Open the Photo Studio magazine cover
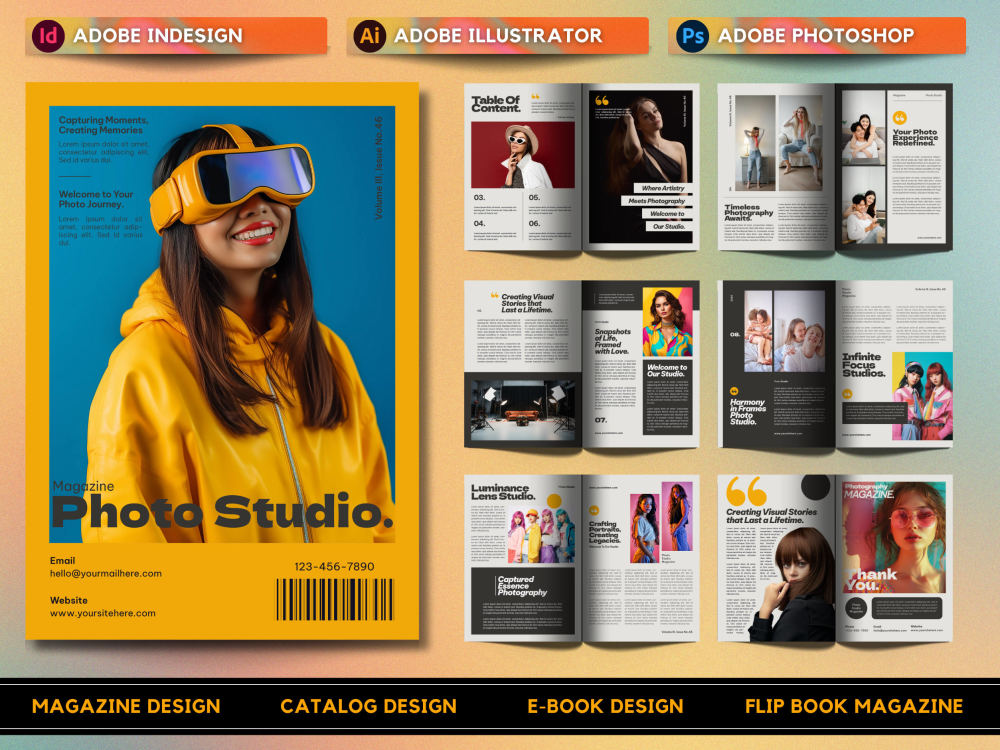Image resolution: width=1000 pixels, height=750 pixels. click(222, 361)
